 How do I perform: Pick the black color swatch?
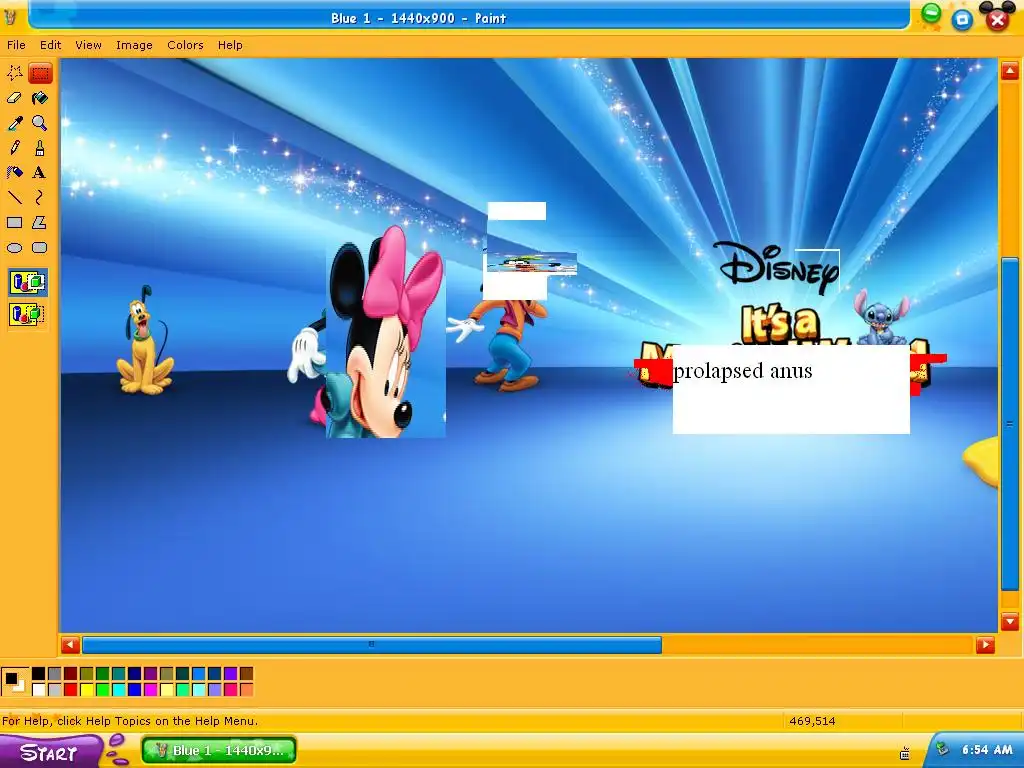pyautogui.click(x=39, y=674)
